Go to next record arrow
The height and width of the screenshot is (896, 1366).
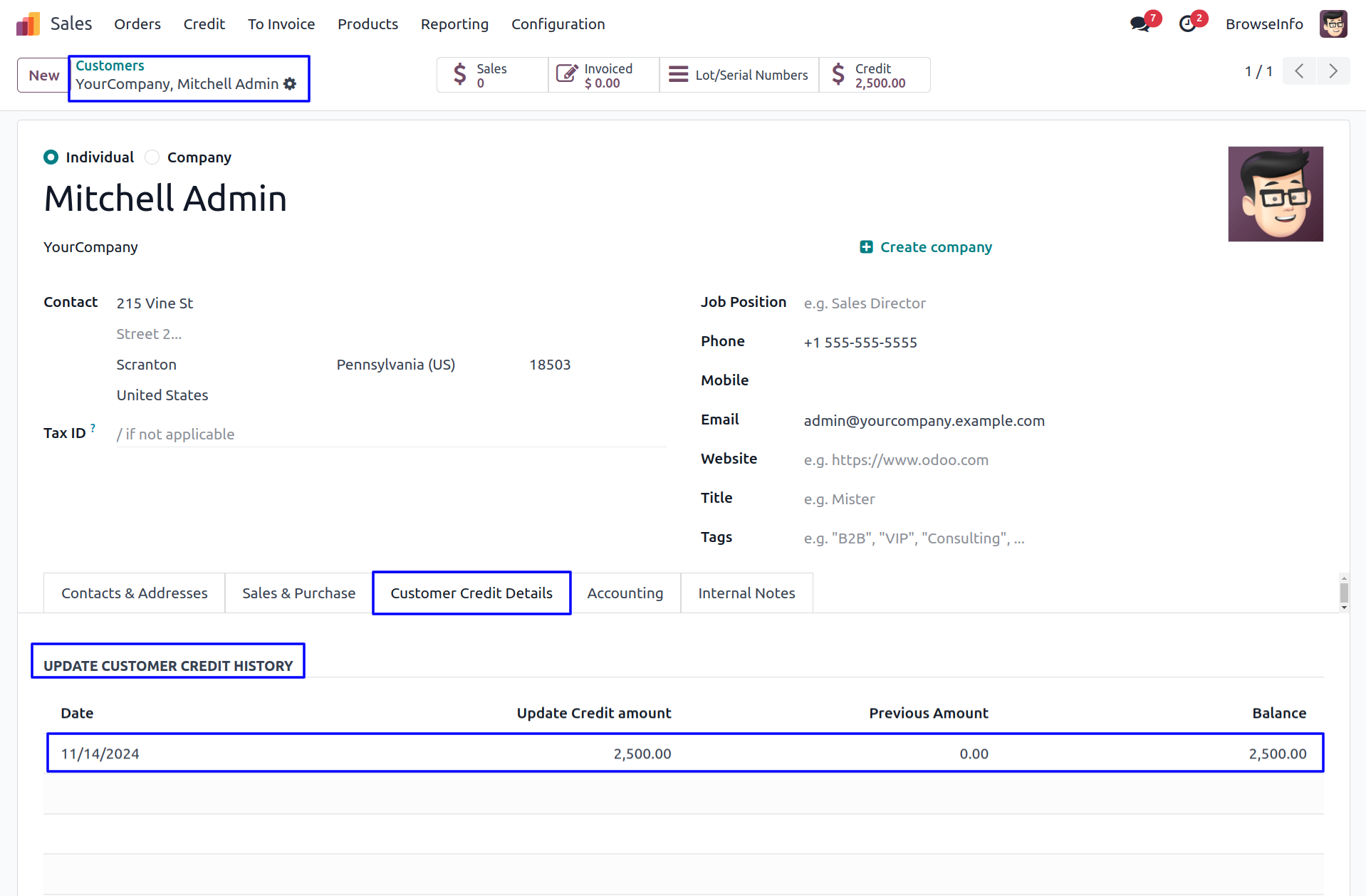click(x=1333, y=71)
